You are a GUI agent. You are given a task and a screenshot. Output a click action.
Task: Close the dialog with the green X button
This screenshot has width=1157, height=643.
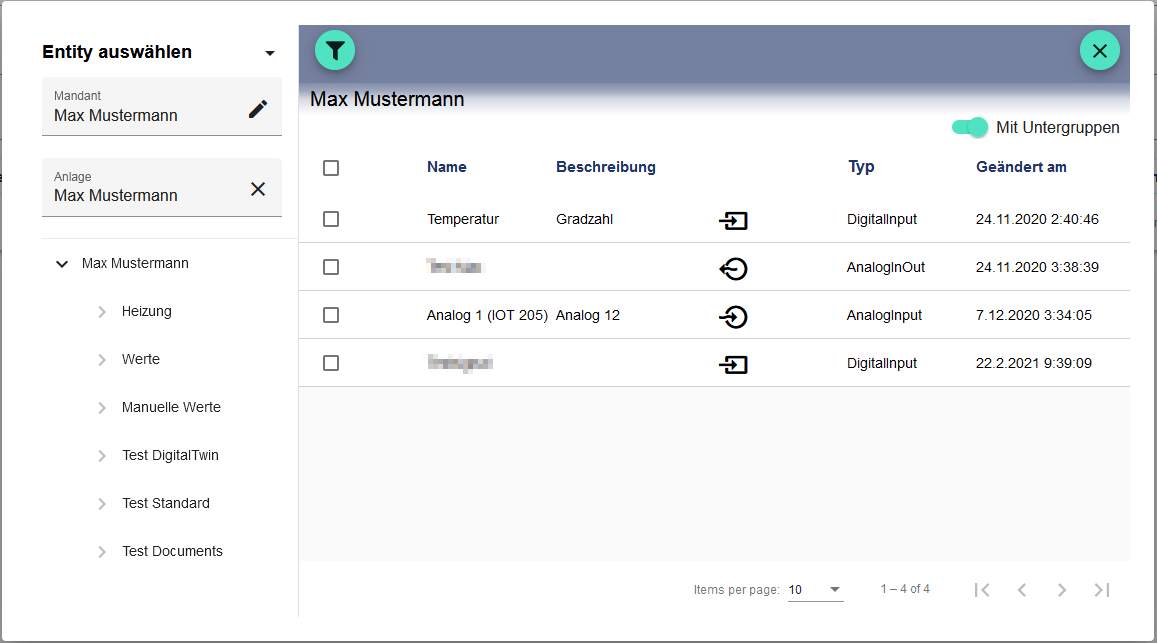pyautogui.click(x=1099, y=50)
